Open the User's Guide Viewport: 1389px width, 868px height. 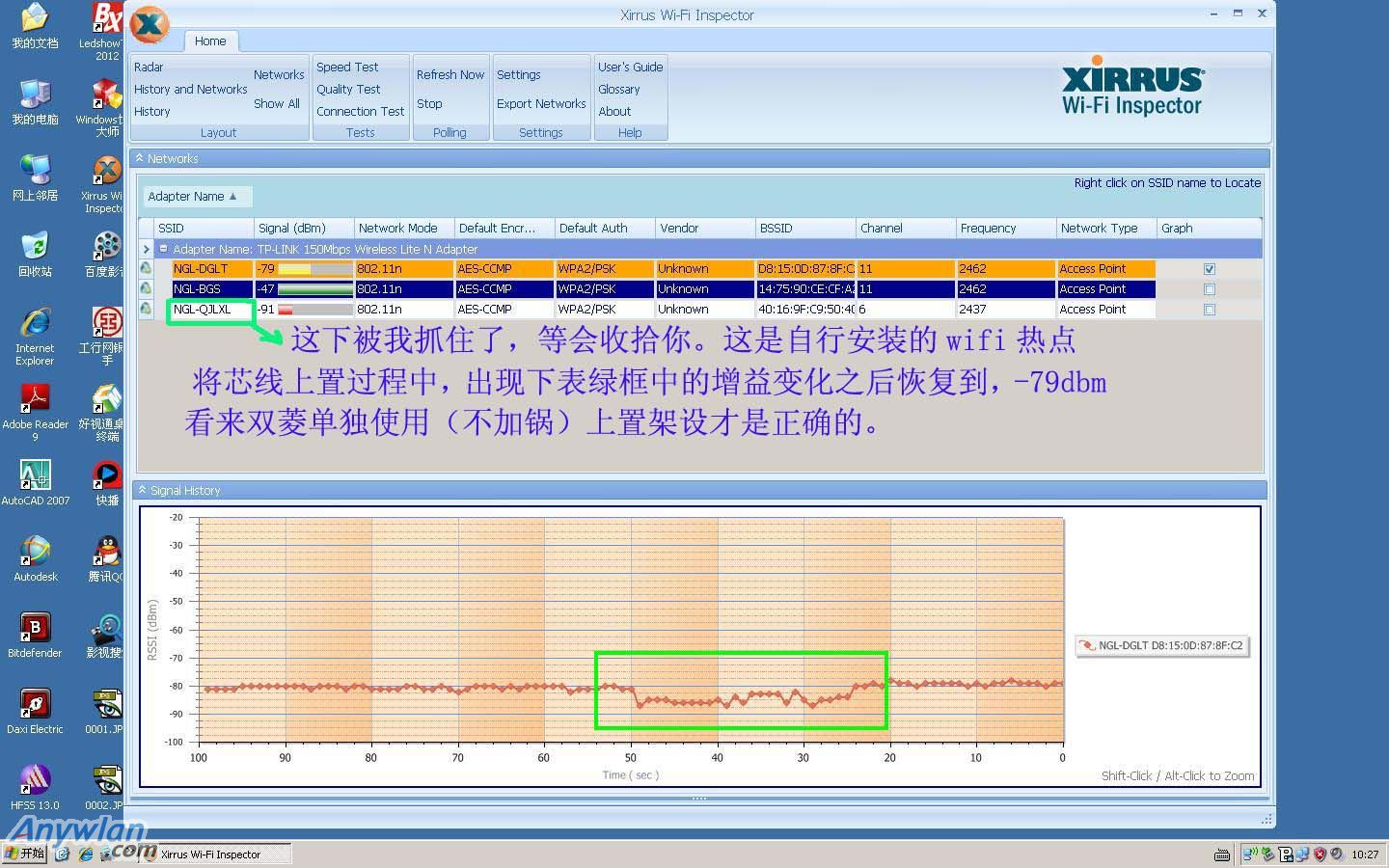pyautogui.click(x=631, y=67)
